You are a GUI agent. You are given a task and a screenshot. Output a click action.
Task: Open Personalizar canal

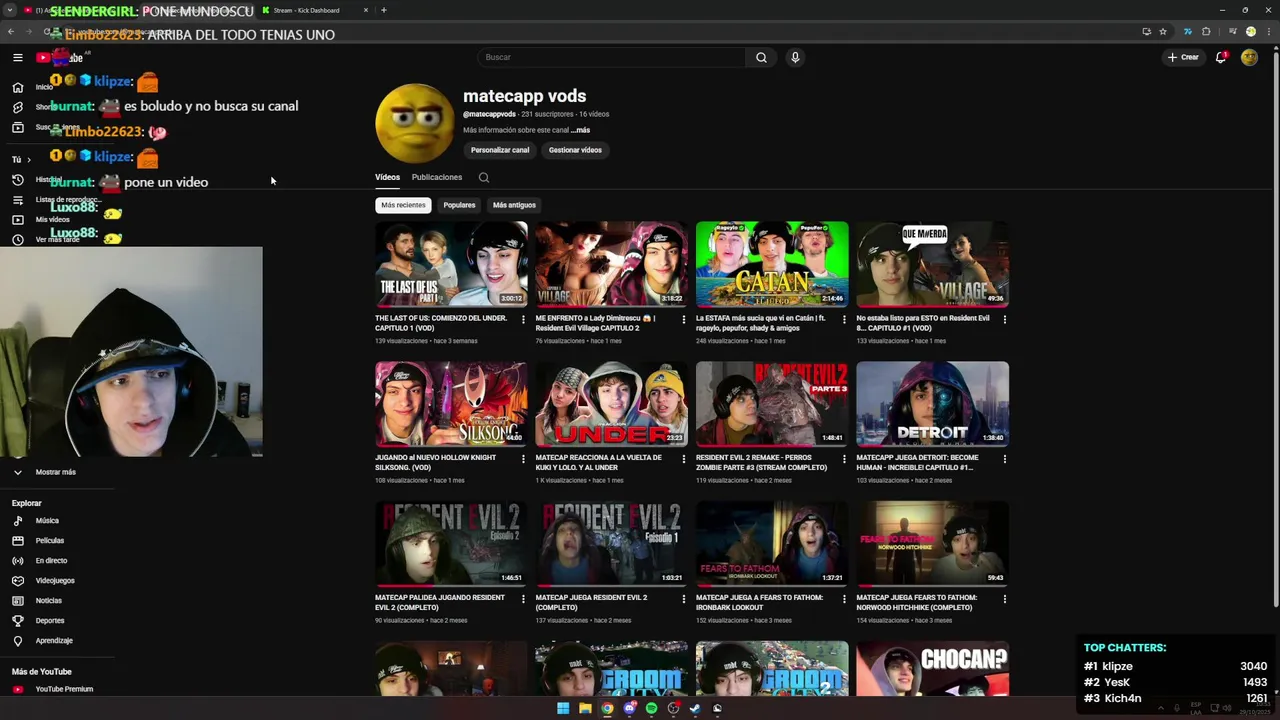click(x=500, y=150)
